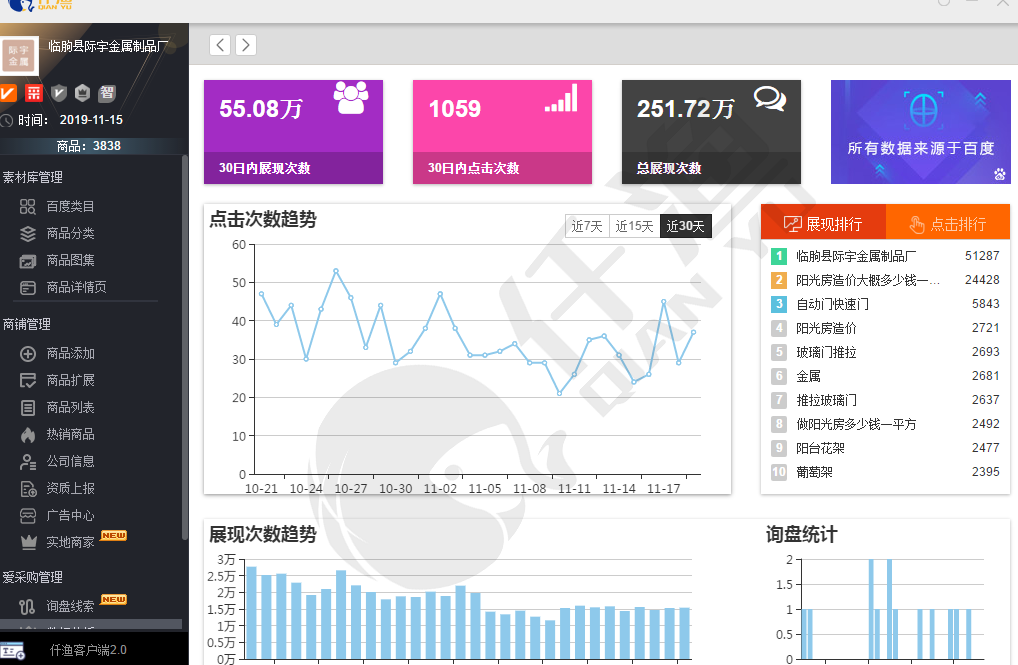Open 百度类目 in the sidebar

tap(70, 207)
